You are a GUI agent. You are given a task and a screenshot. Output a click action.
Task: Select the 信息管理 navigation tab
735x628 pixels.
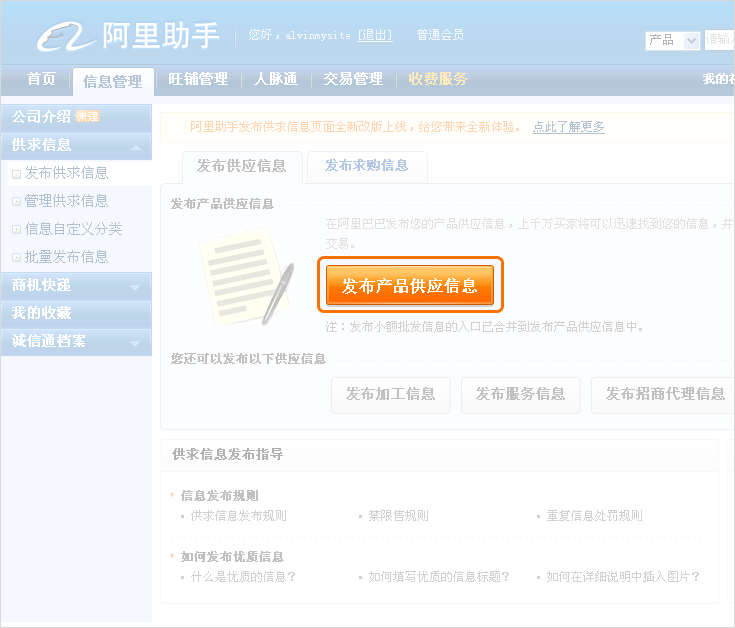tap(113, 82)
